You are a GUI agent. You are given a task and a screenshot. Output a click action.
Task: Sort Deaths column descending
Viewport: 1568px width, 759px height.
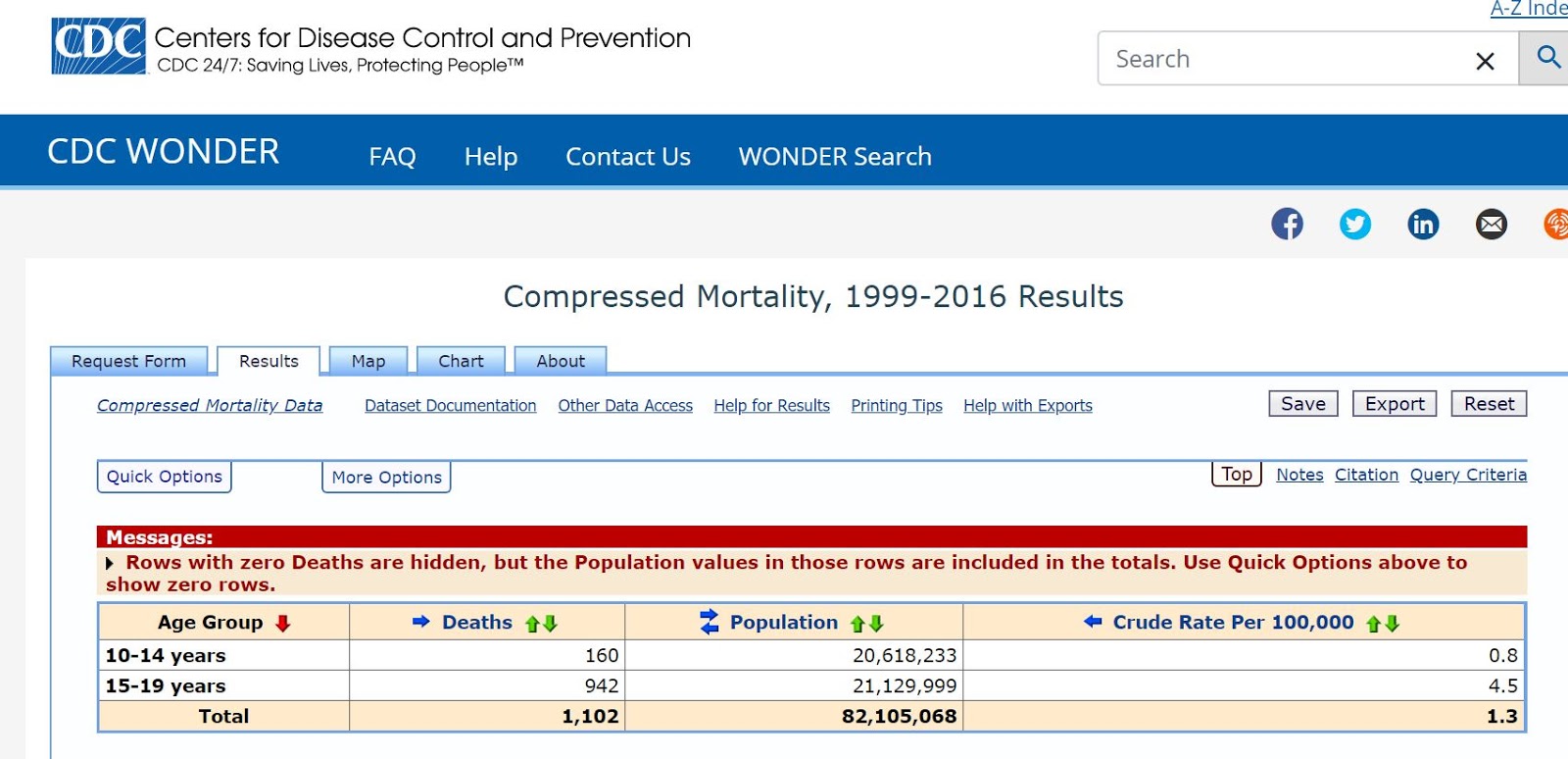tap(550, 624)
